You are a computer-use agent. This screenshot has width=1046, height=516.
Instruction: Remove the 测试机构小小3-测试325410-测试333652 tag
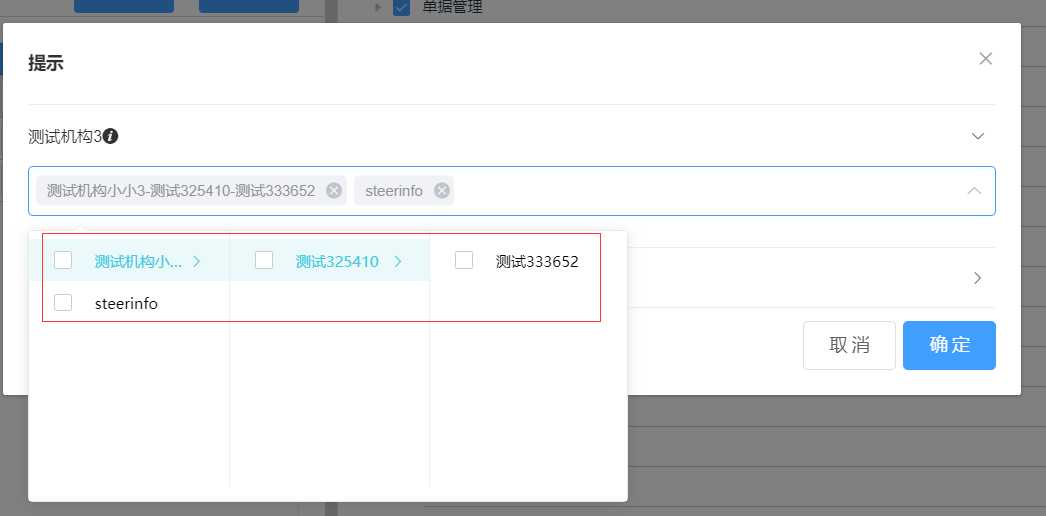[x=334, y=191]
